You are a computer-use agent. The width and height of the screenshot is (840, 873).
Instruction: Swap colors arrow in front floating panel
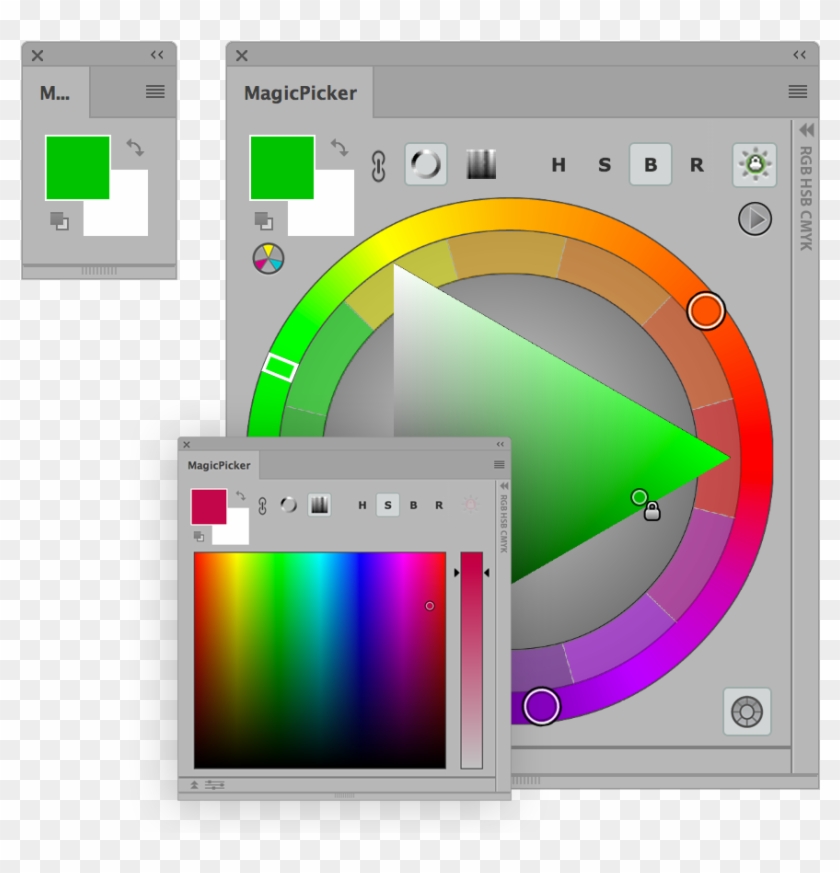(x=240, y=496)
